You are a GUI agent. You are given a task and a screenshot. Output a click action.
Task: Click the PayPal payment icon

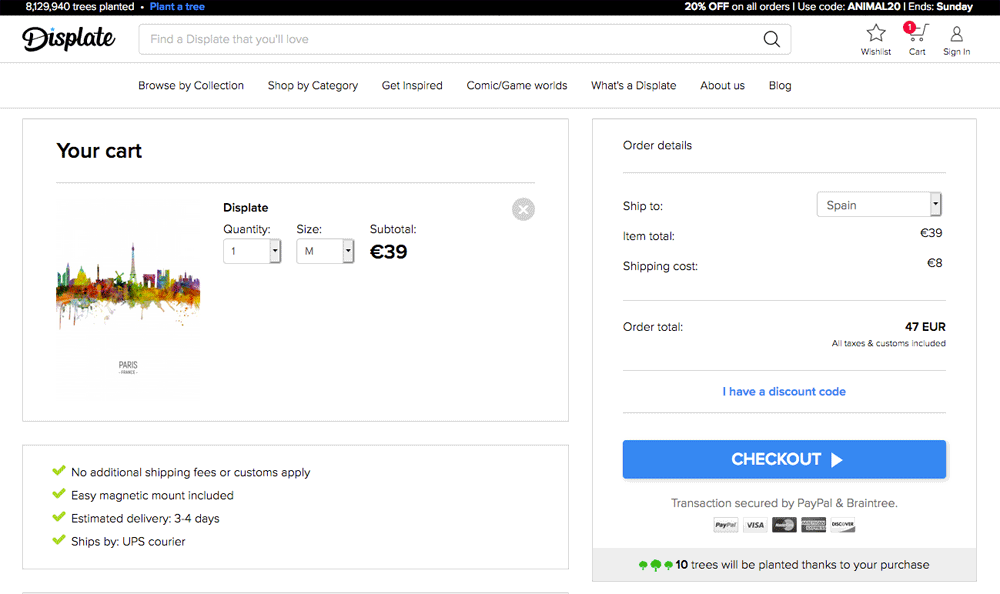726,525
